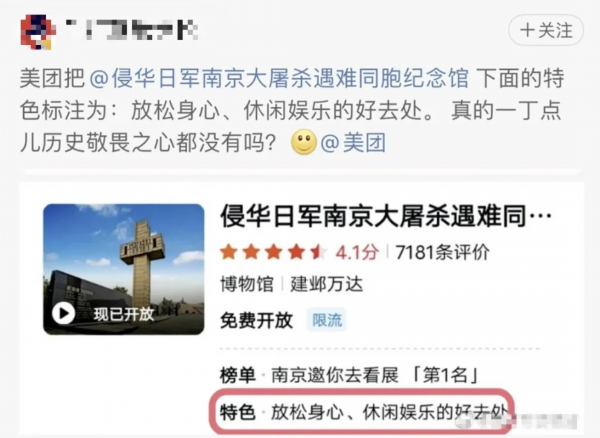Open 榜单 南京邀你去看展 ranking
The image size is (600, 438).
pyautogui.click(x=349, y=376)
